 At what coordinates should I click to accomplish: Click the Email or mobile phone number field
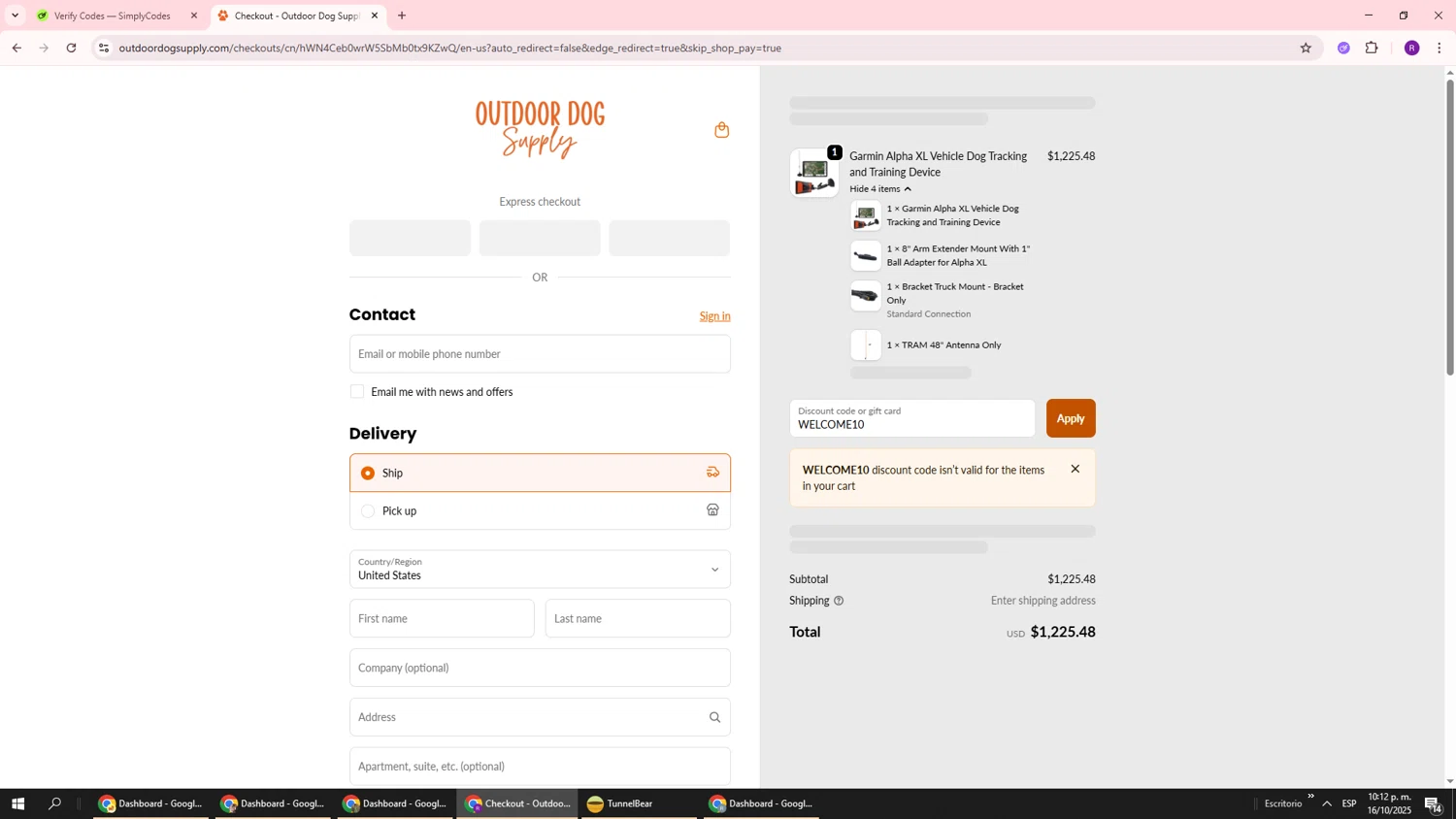[x=540, y=354]
